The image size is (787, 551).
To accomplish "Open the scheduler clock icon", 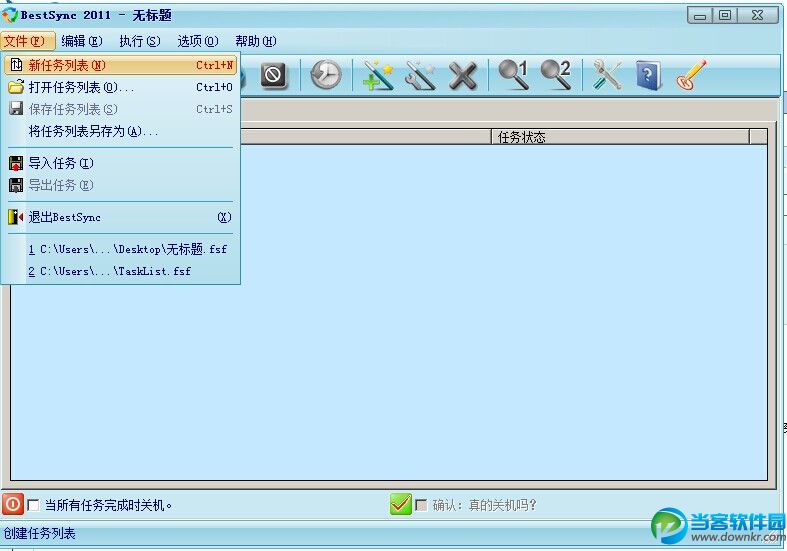I will (326, 75).
